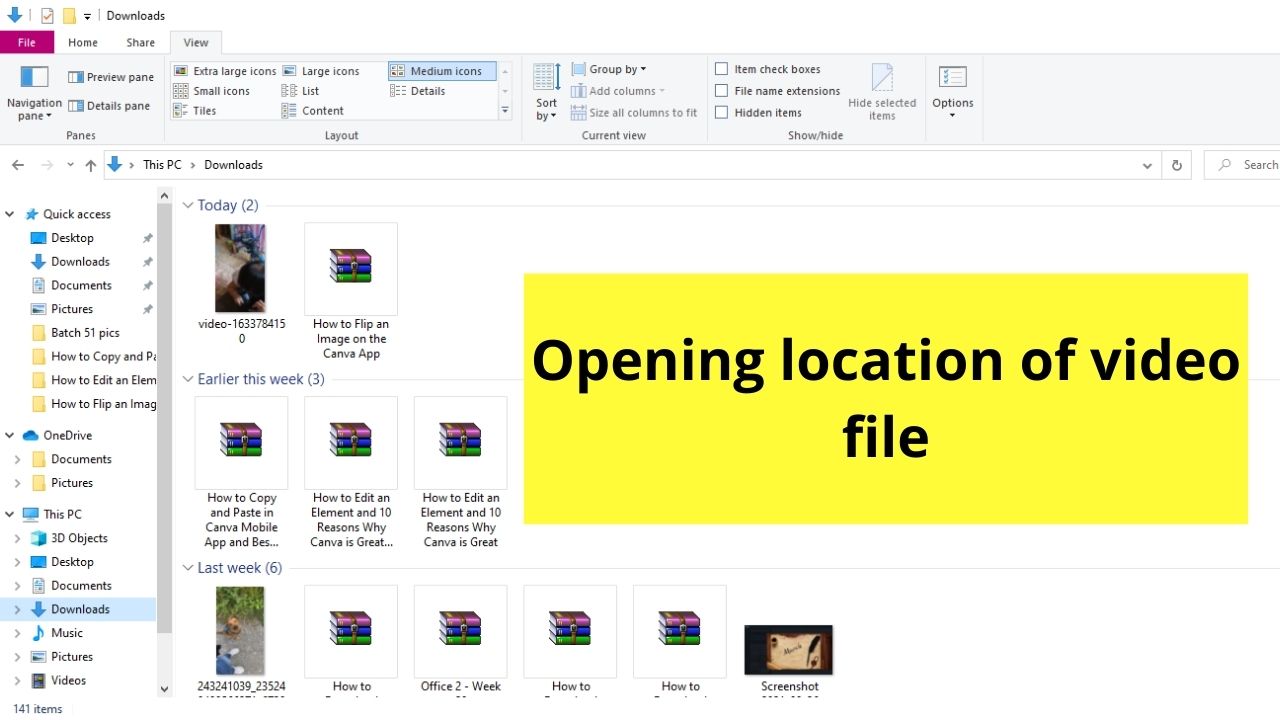
Task: Collapse the Quick access section
Action: pyautogui.click(x=9, y=213)
